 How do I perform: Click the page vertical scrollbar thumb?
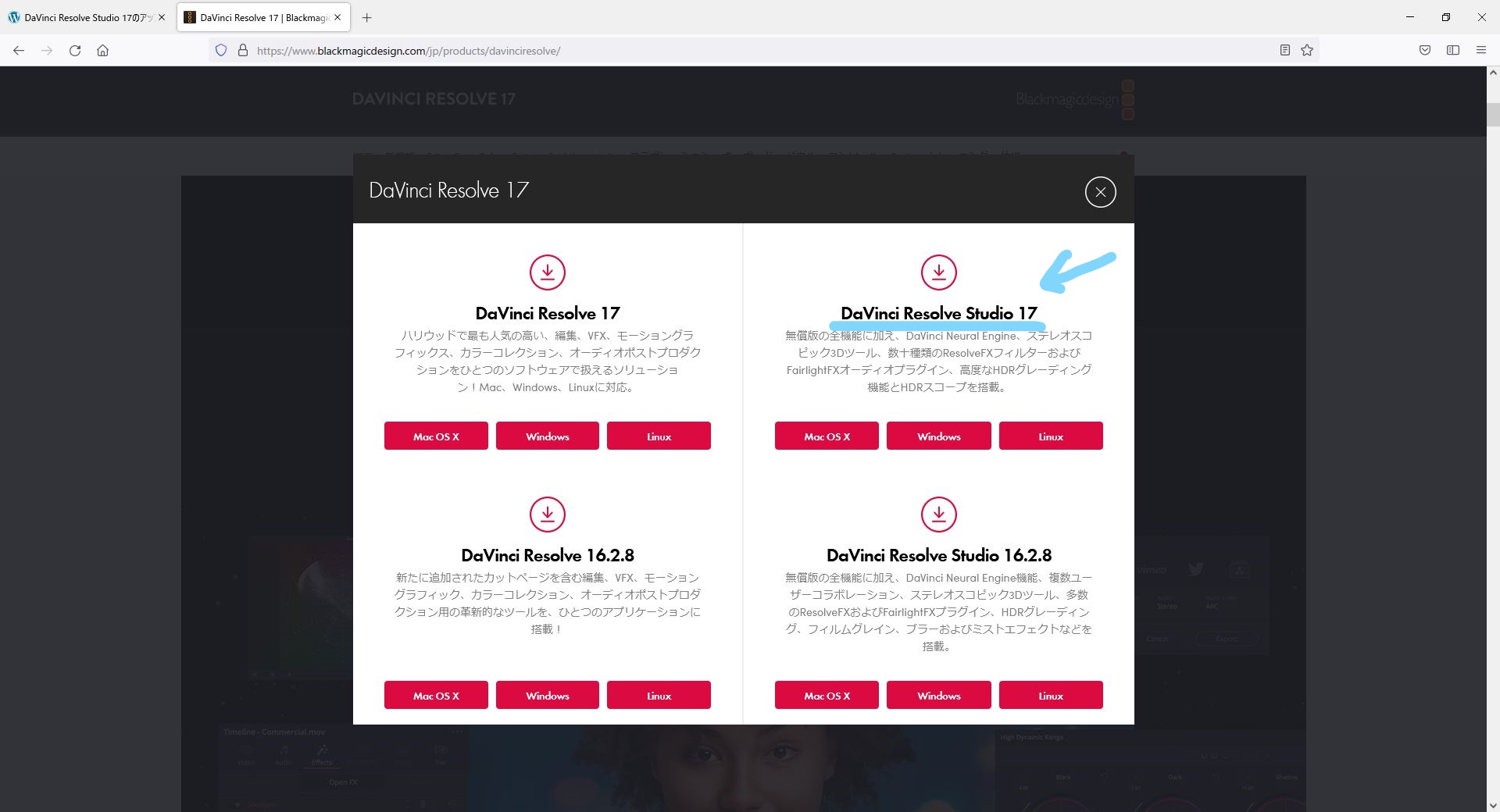point(1493,115)
